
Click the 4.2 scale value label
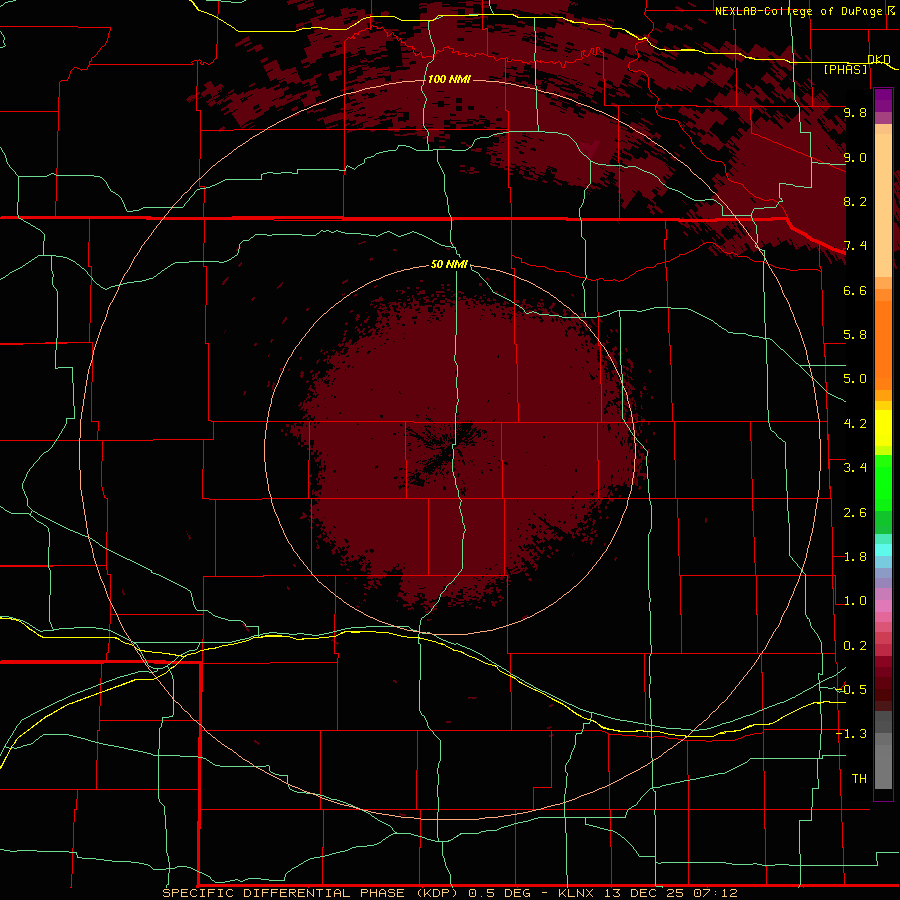pos(855,424)
